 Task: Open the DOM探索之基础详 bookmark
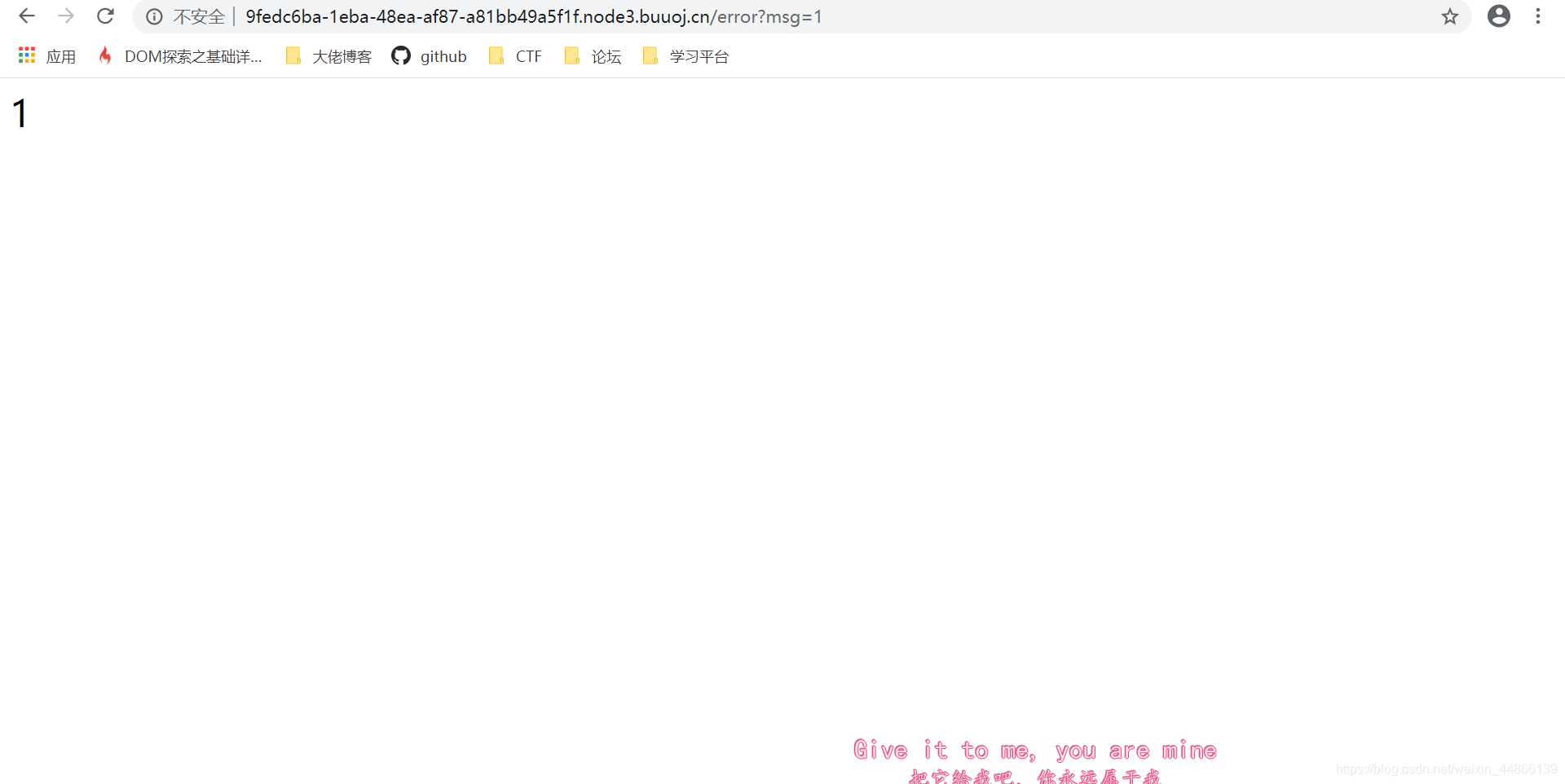(x=180, y=56)
